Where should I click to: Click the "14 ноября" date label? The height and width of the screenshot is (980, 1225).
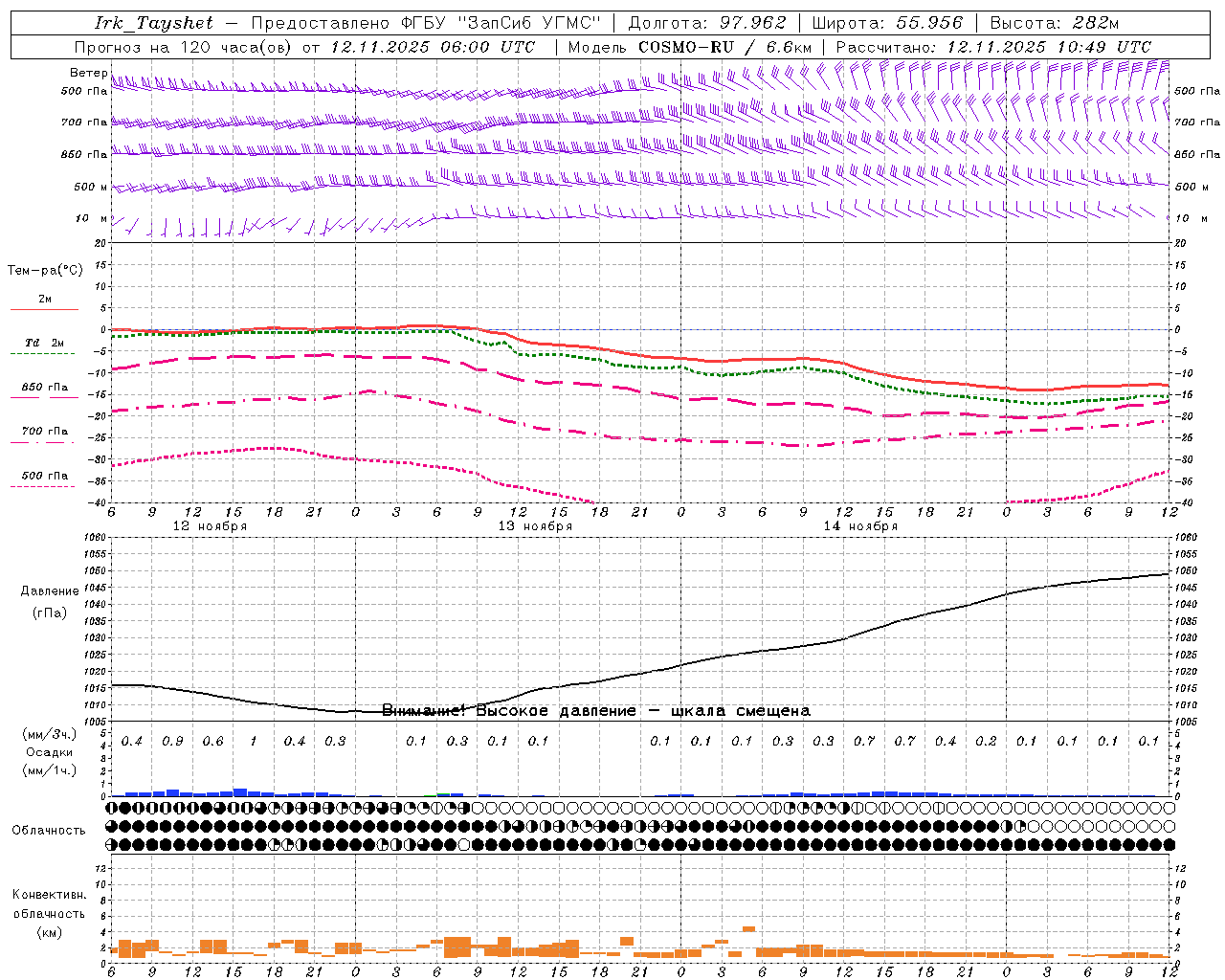[860, 526]
